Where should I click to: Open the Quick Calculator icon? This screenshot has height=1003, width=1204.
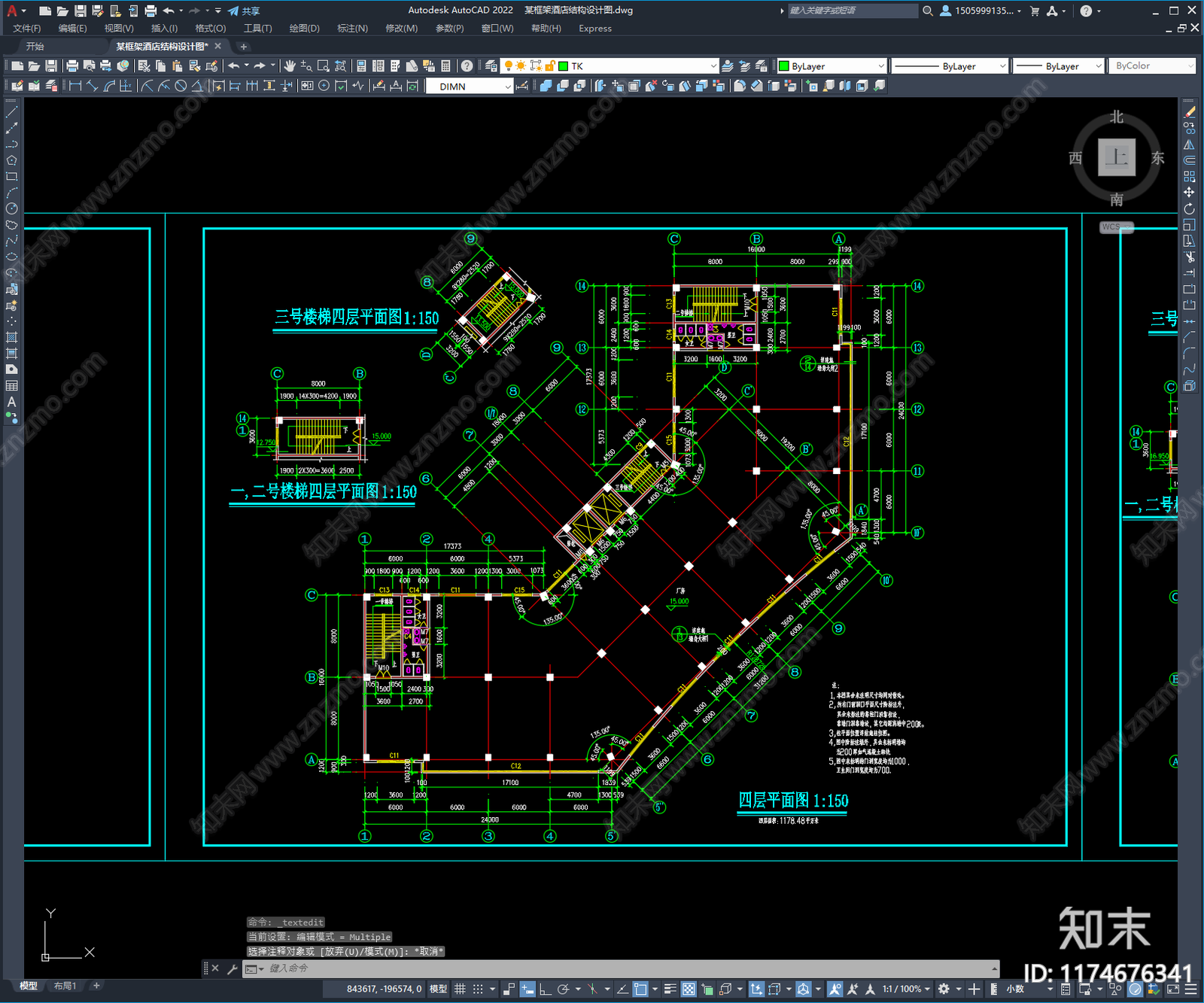(445, 66)
